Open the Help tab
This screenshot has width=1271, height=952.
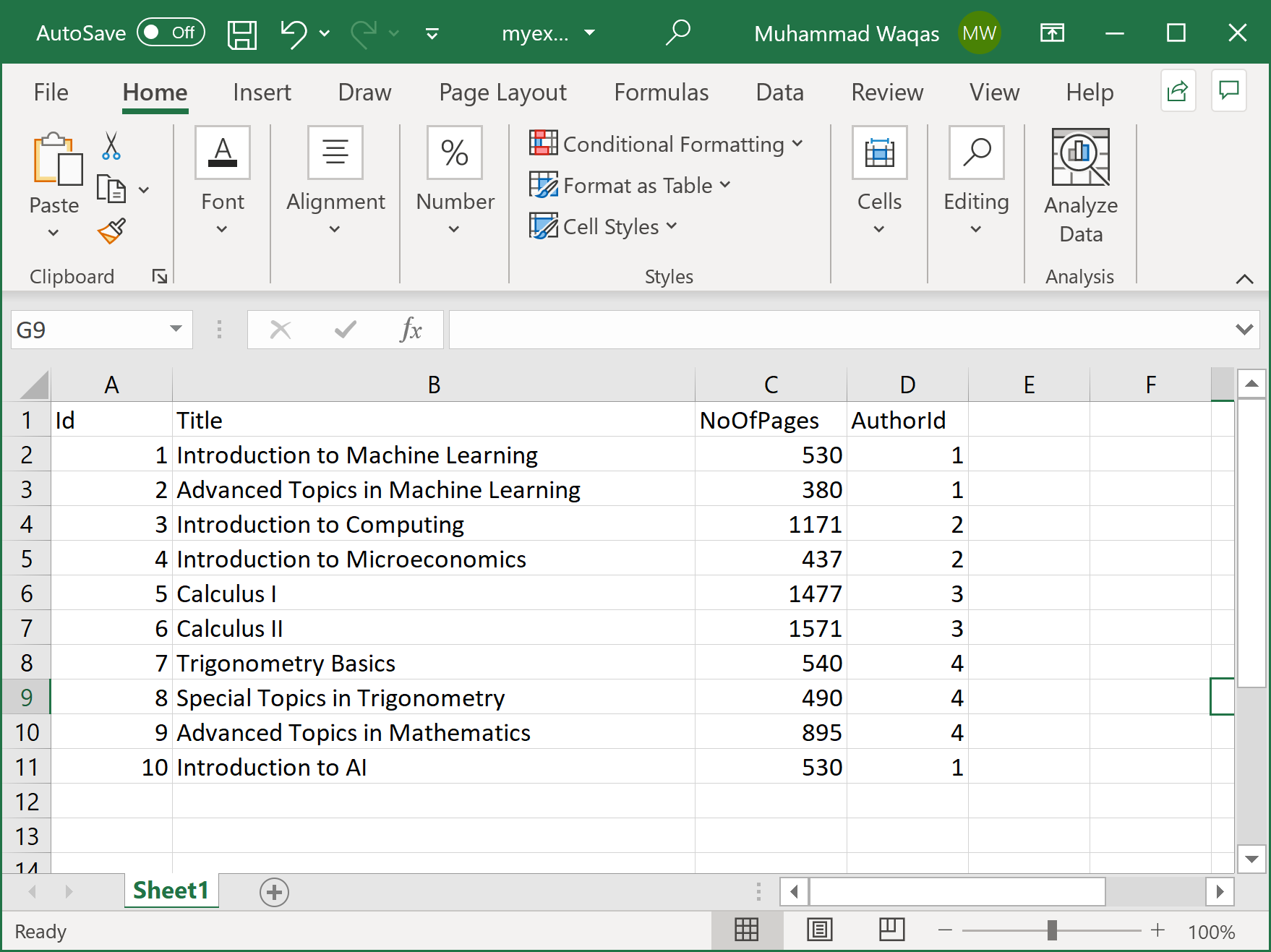pyautogui.click(x=1090, y=93)
